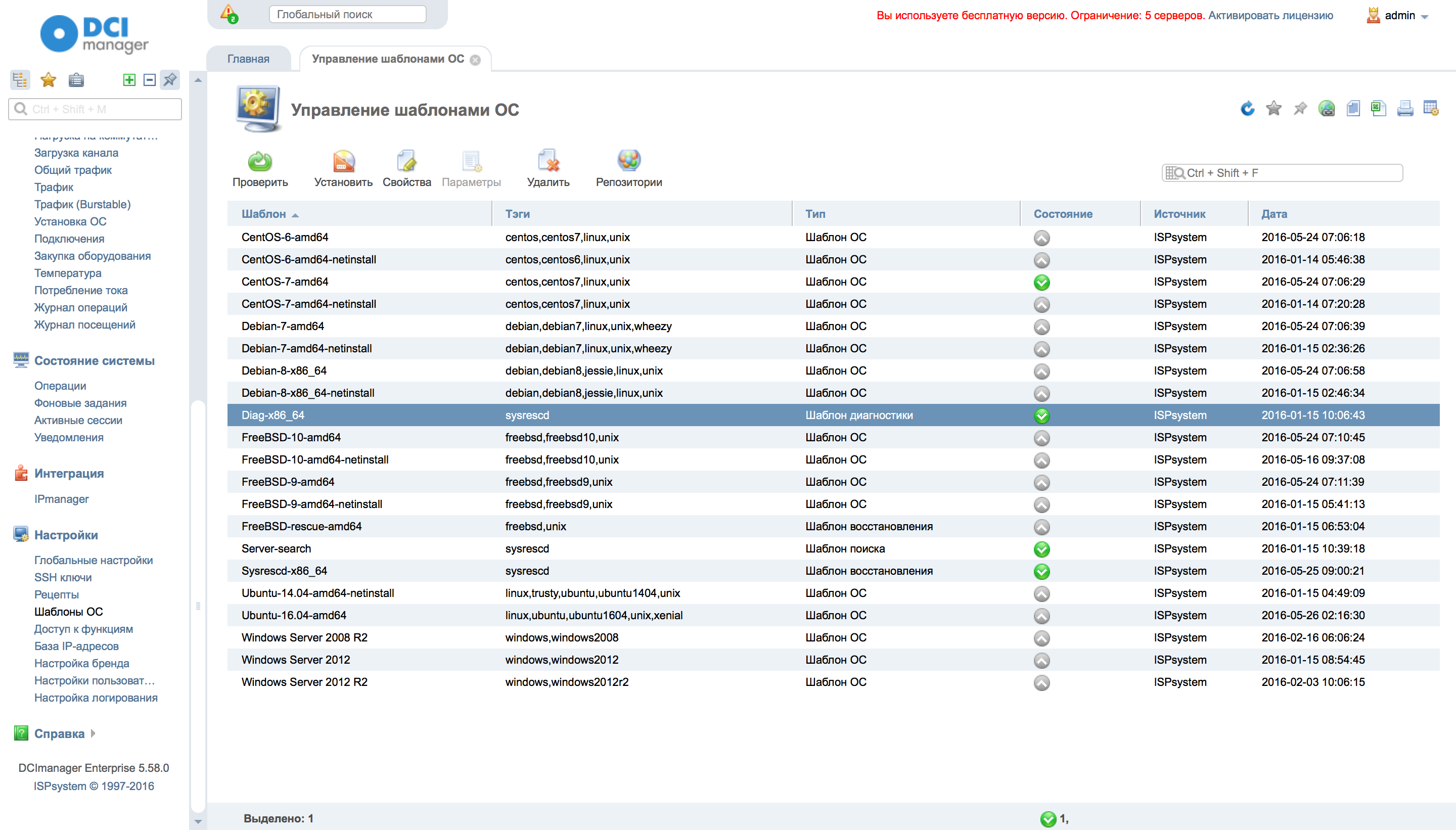Open Глобальные настройки menu item
This screenshot has height=830, width=1456.
[x=94, y=560]
